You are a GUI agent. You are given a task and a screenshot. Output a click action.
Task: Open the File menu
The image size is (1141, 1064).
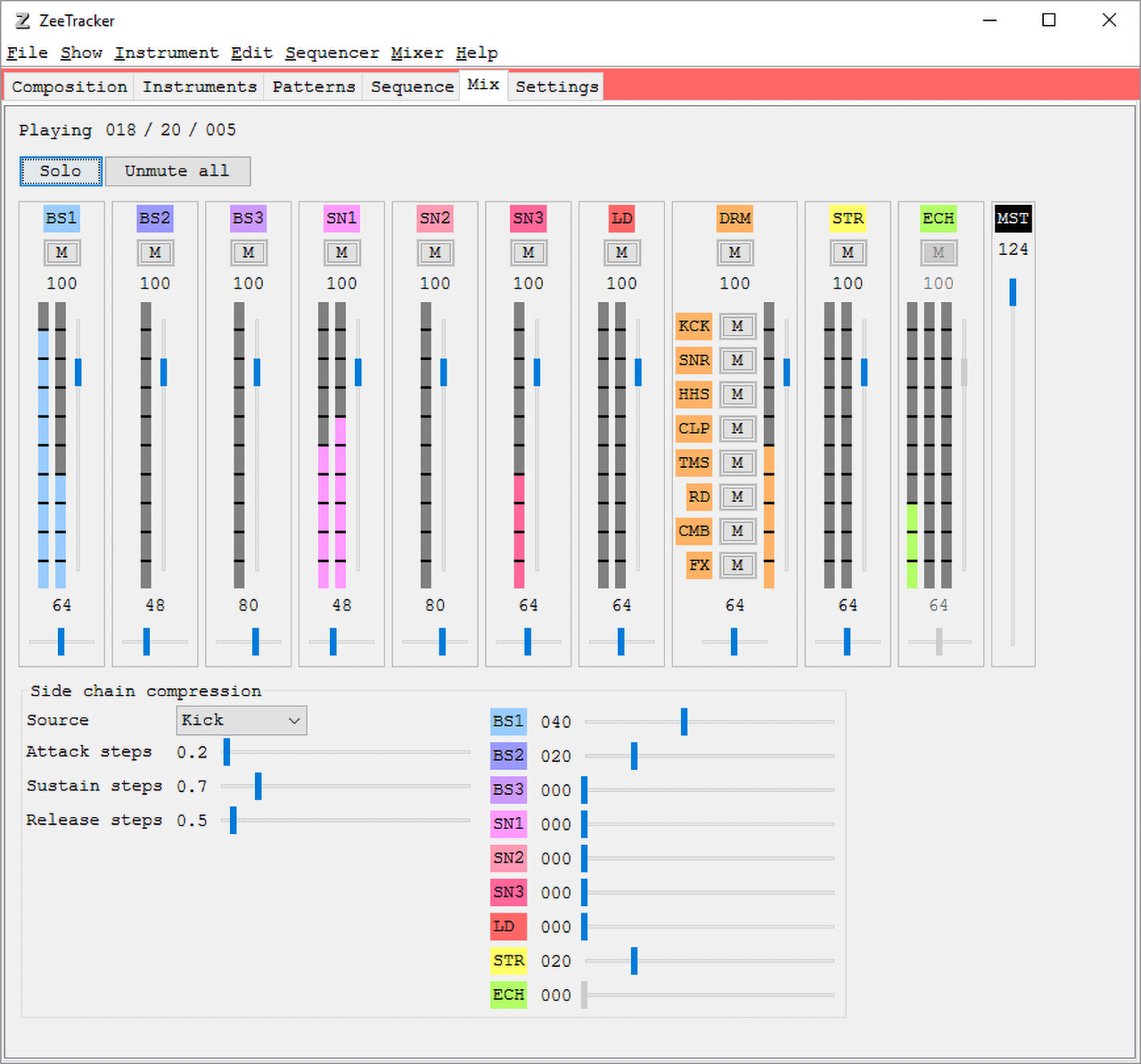click(28, 53)
